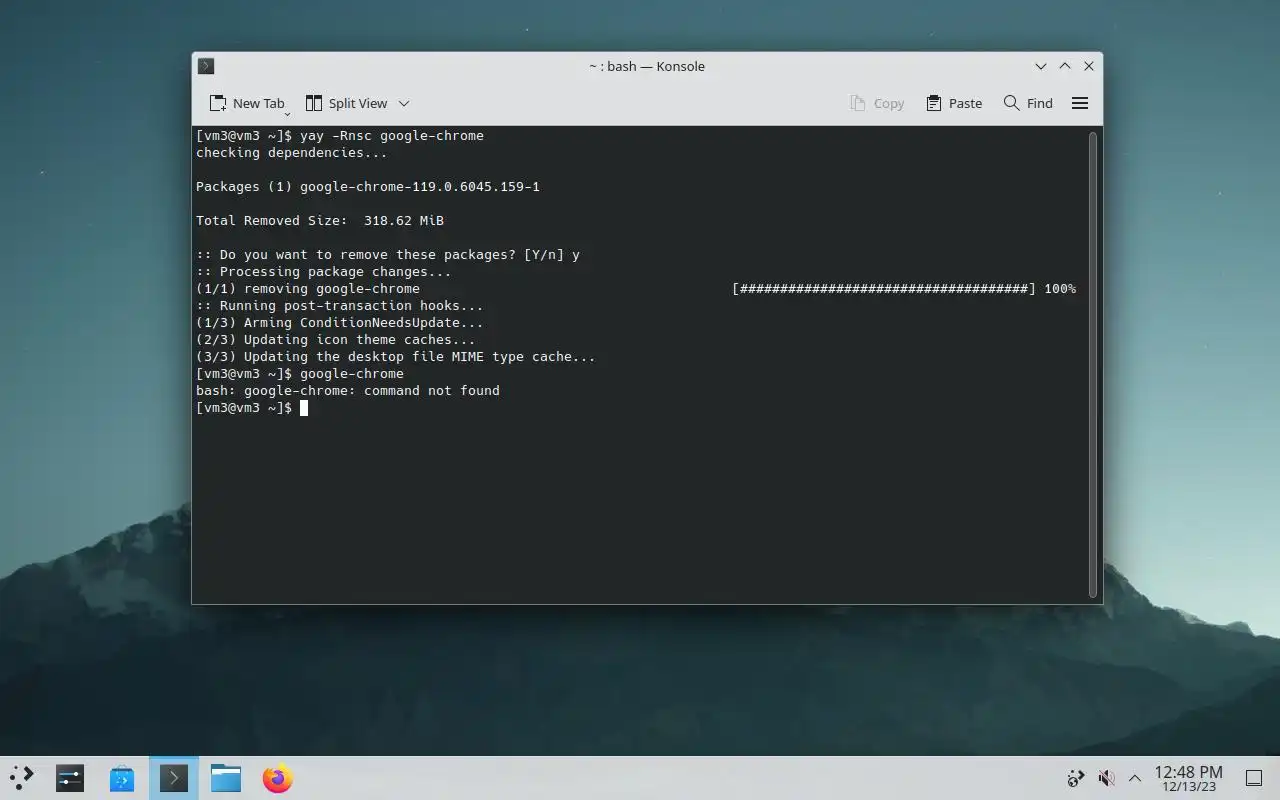Click the 'yay -Rnsc google-chrome' command text
Viewport: 1280px width, 800px height.
[x=392, y=135]
